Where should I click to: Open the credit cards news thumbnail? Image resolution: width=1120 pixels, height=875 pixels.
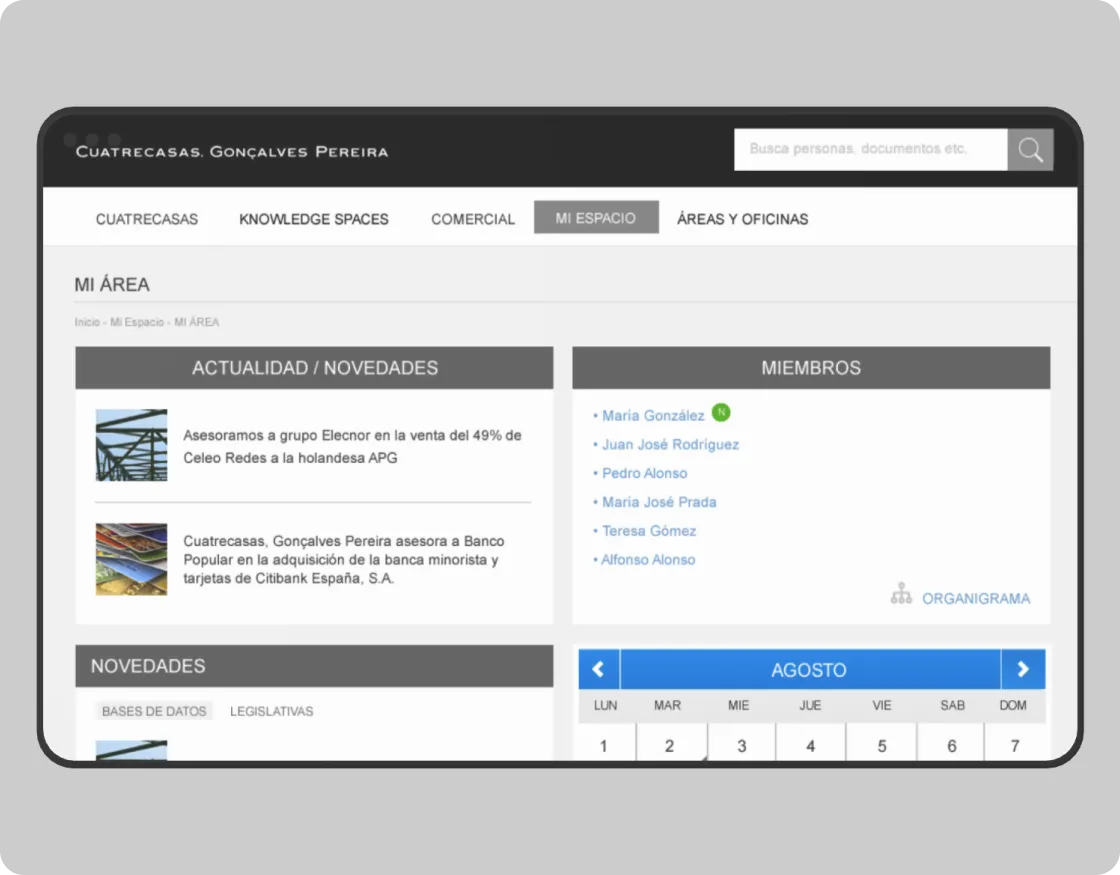[x=131, y=559]
